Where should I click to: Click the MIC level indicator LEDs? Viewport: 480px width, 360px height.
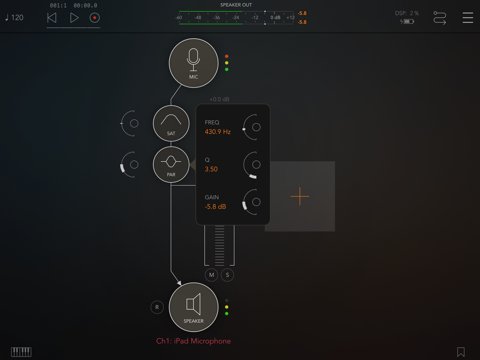click(227, 63)
